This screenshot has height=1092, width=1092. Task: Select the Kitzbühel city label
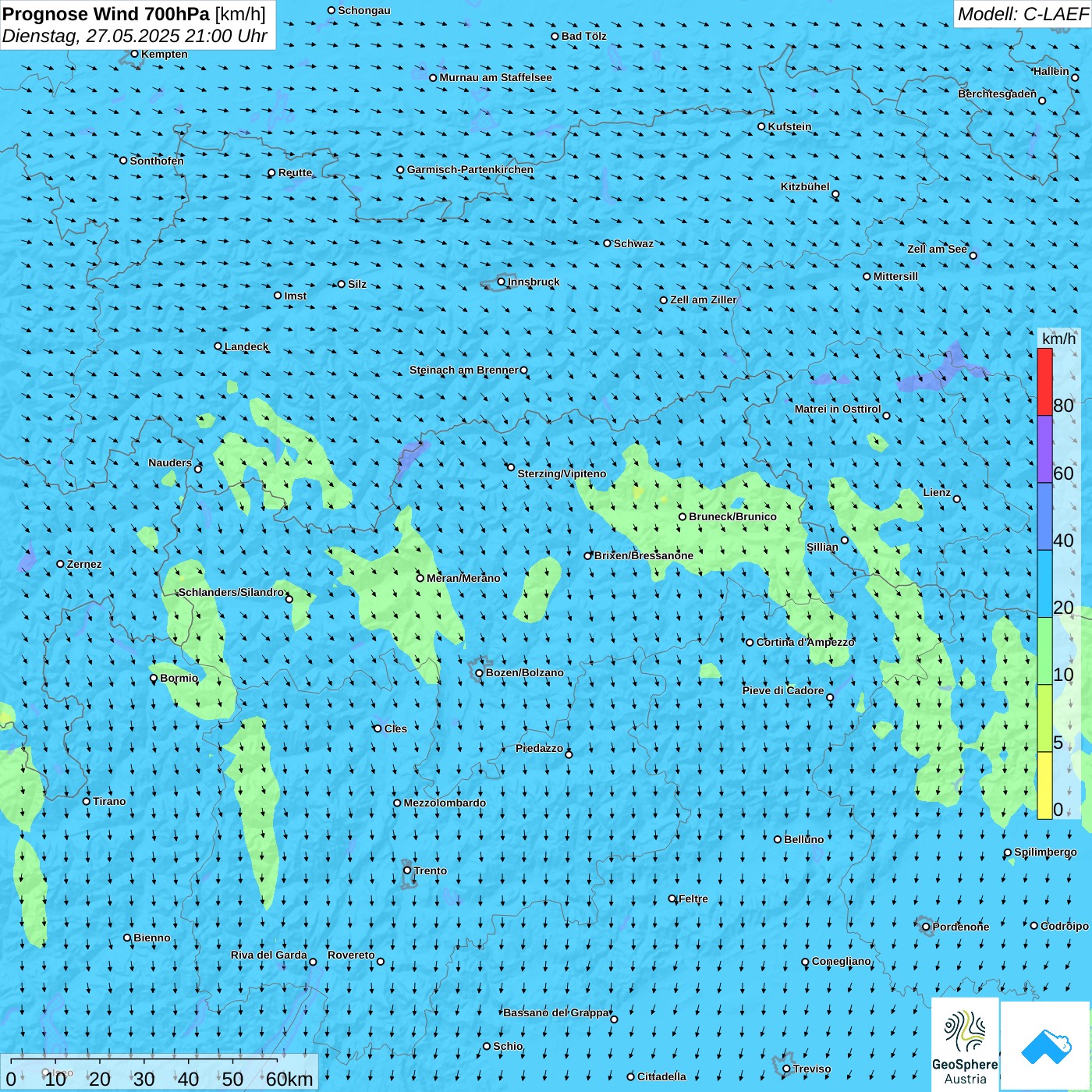805,186
